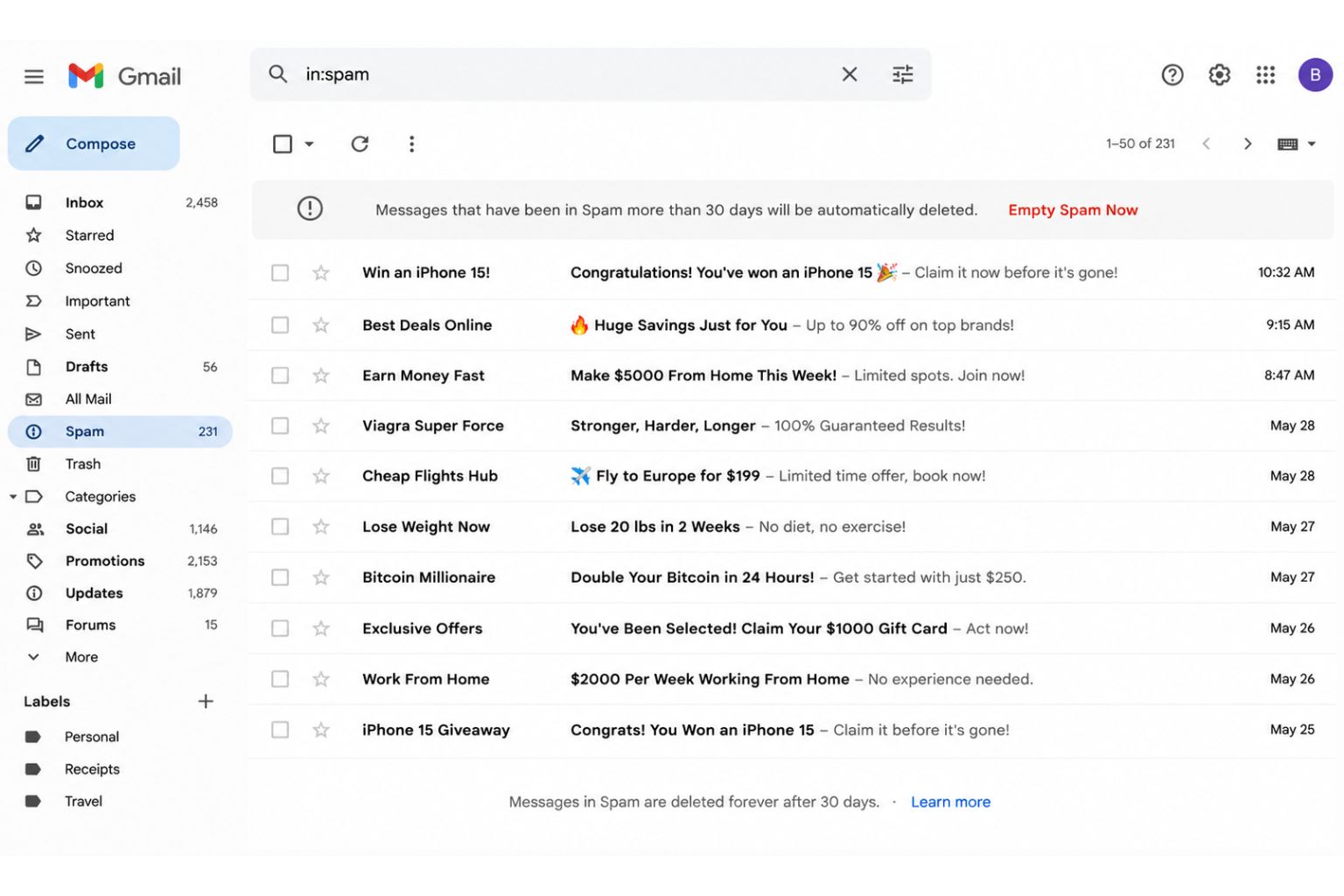The height and width of the screenshot is (896, 1344).
Task: Open the Drafts folder
Action: (x=121, y=367)
